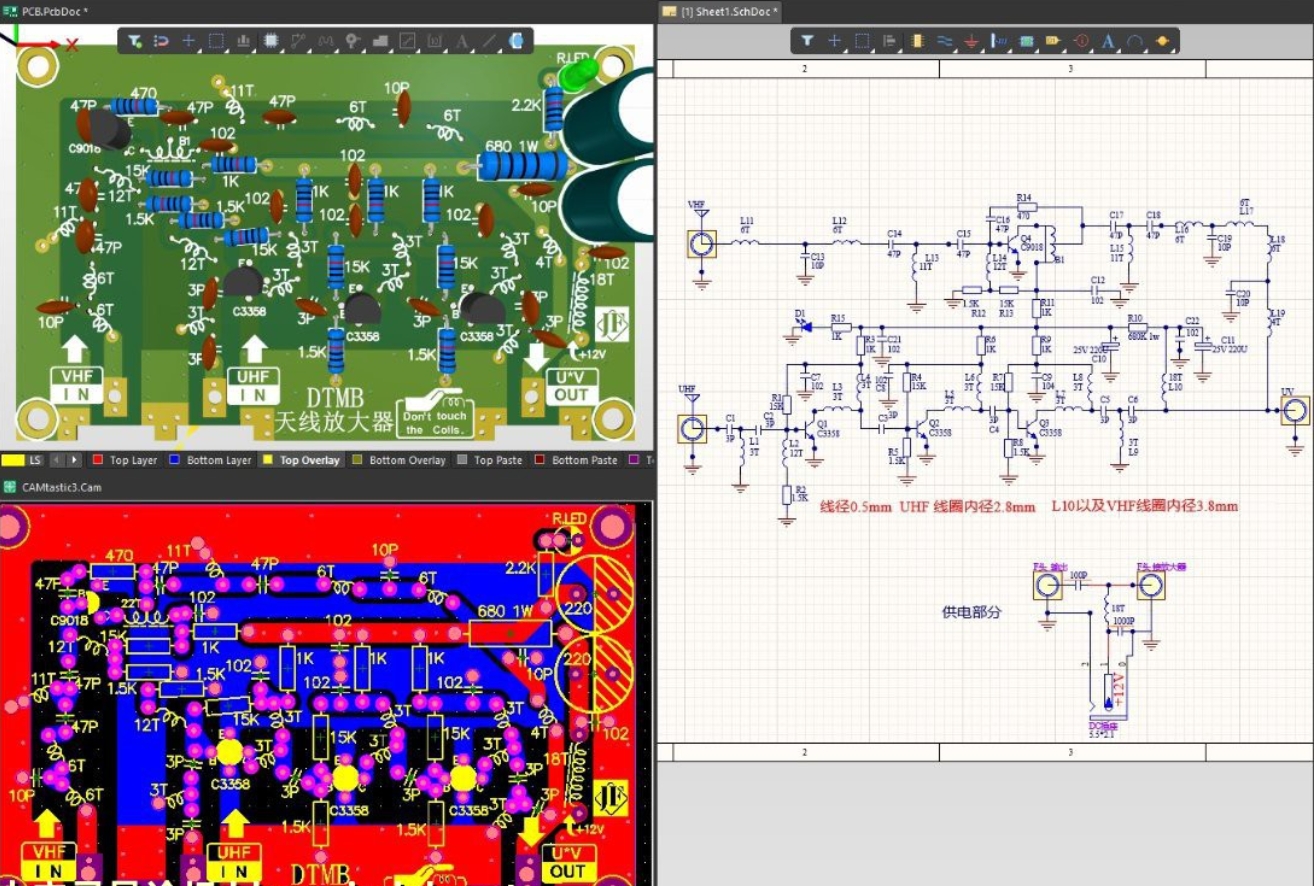Click the GND power port icon in schematic toolbar
Viewport: 1315px width, 886px height.
971,41
